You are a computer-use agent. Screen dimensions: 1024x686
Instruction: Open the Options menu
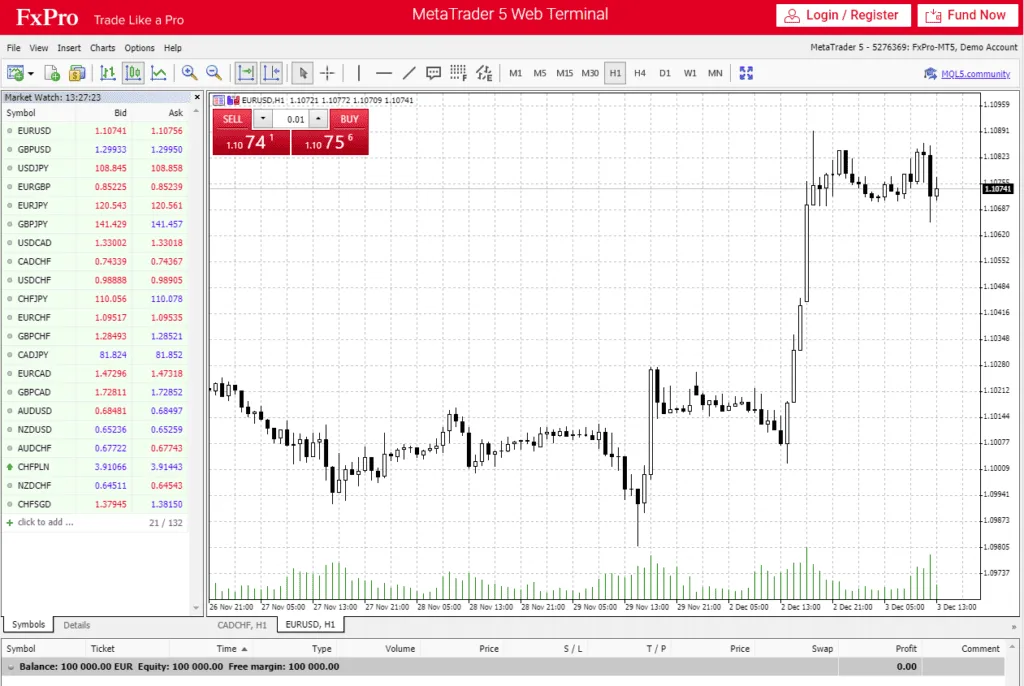point(139,48)
